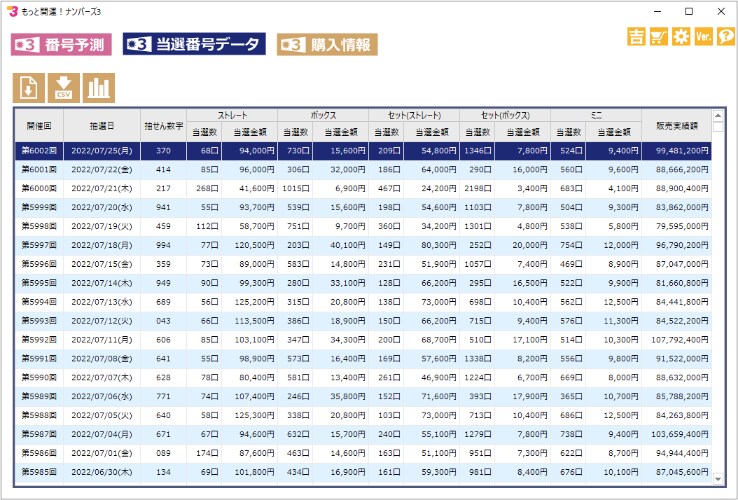Click the ミニ group header
The image size is (738, 500).
pyautogui.click(x=596, y=115)
